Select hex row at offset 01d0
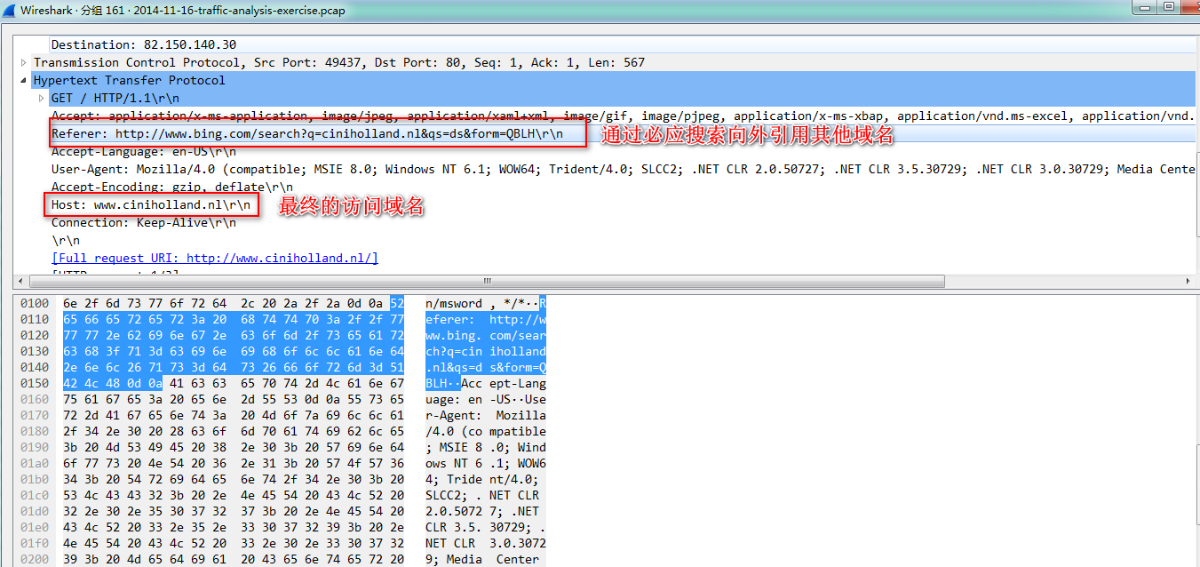Image resolution: width=1200 pixels, height=567 pixels. [x=282, y=511]
